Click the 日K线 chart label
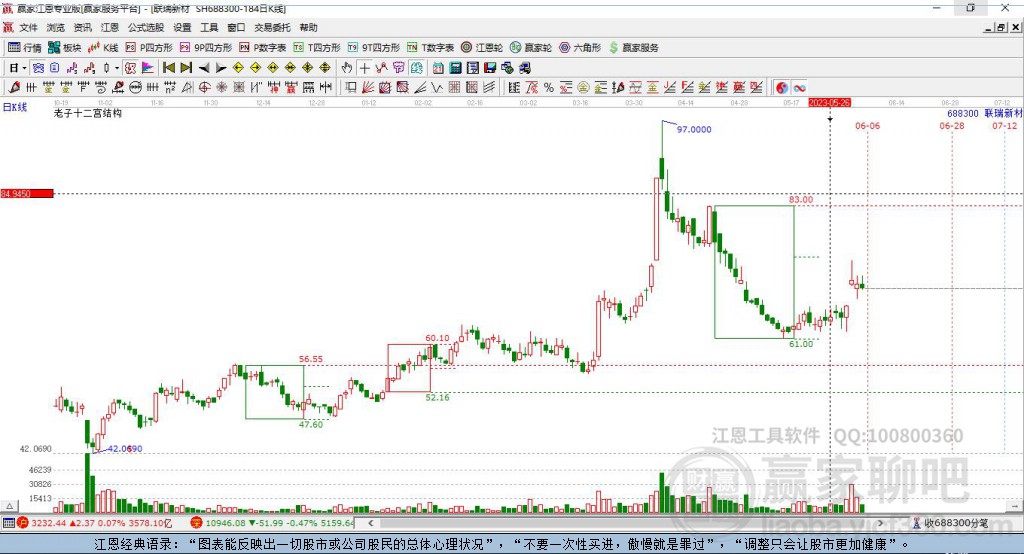 (14, 107)
